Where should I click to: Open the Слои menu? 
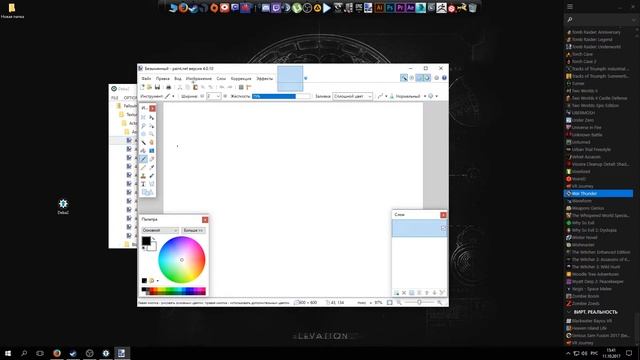(221, 78)
